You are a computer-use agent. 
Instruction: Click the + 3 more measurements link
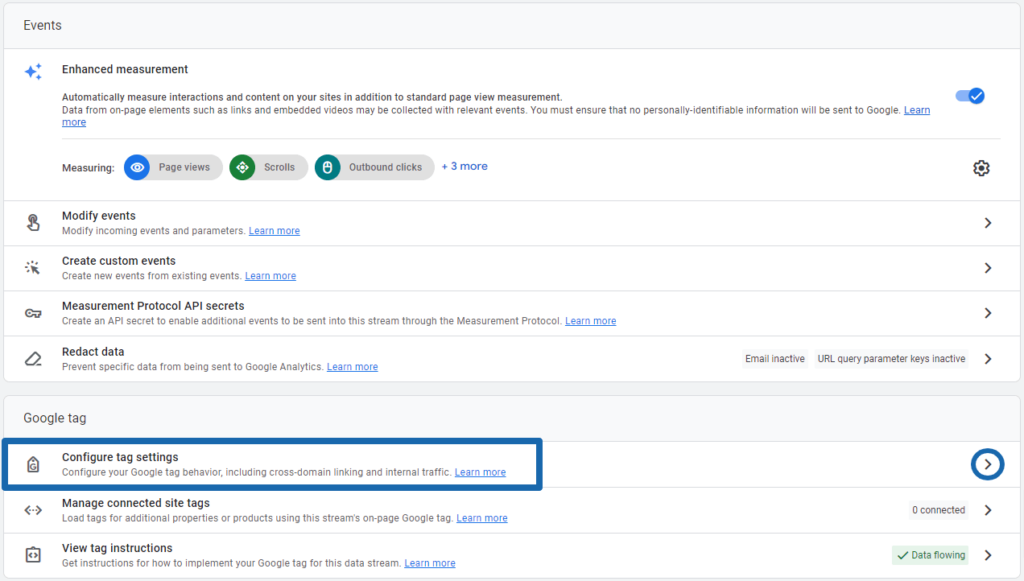click(464, 166)
